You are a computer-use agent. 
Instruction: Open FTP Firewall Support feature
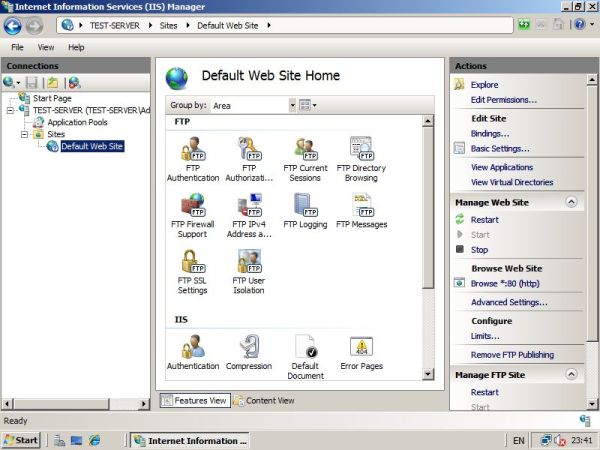click(x=192, y=215)
